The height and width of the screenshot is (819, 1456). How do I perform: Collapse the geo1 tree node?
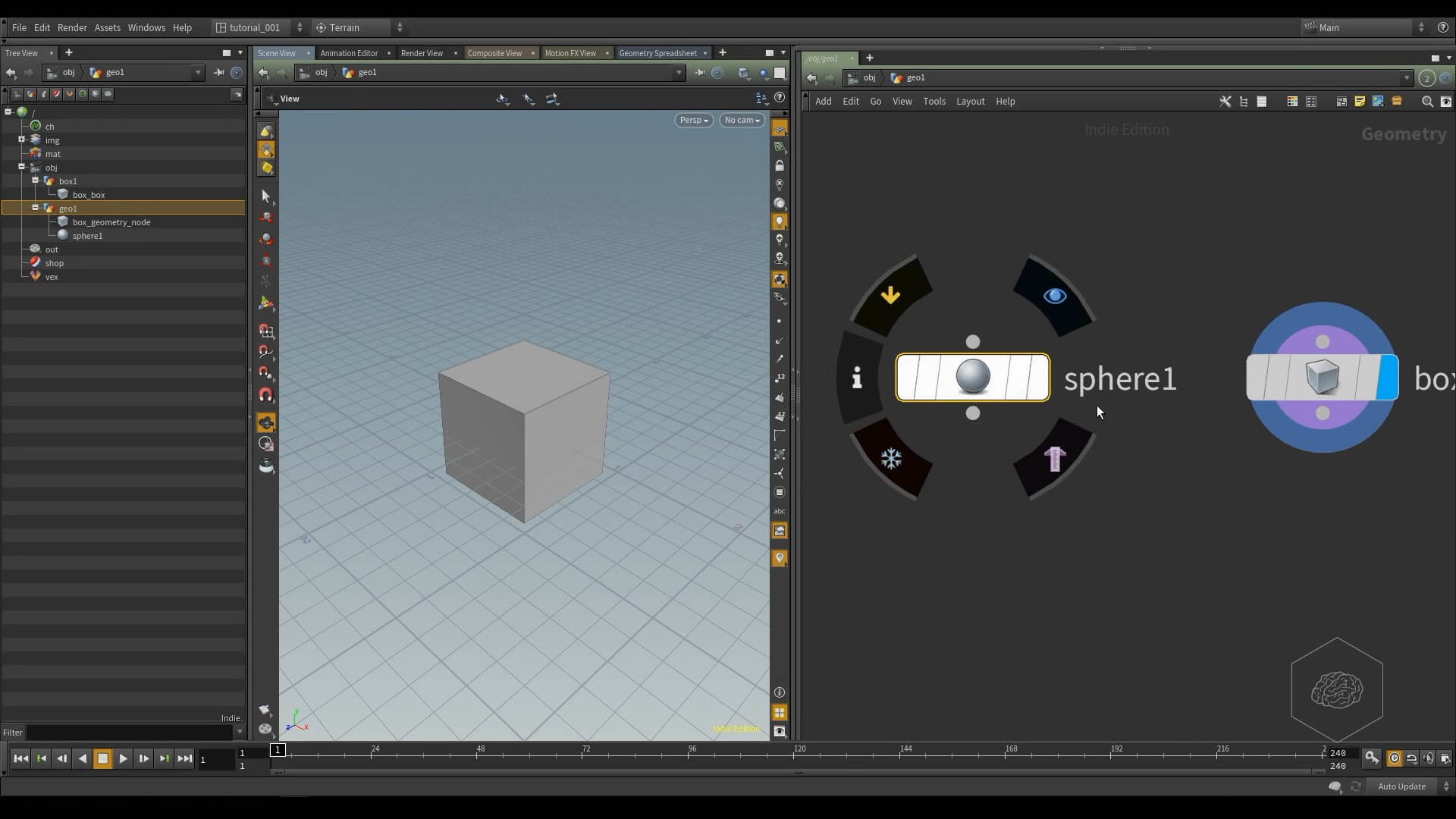coord(35,208)
